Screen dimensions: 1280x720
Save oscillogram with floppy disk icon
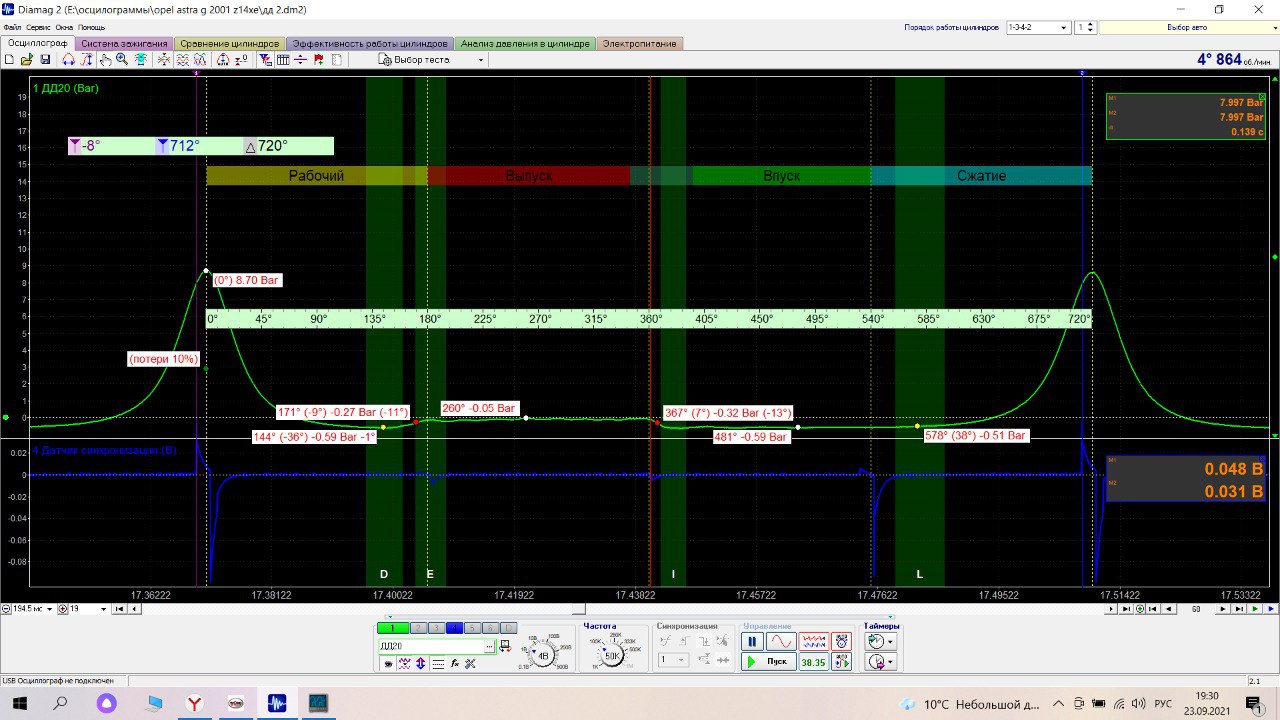tap(45, 60)
